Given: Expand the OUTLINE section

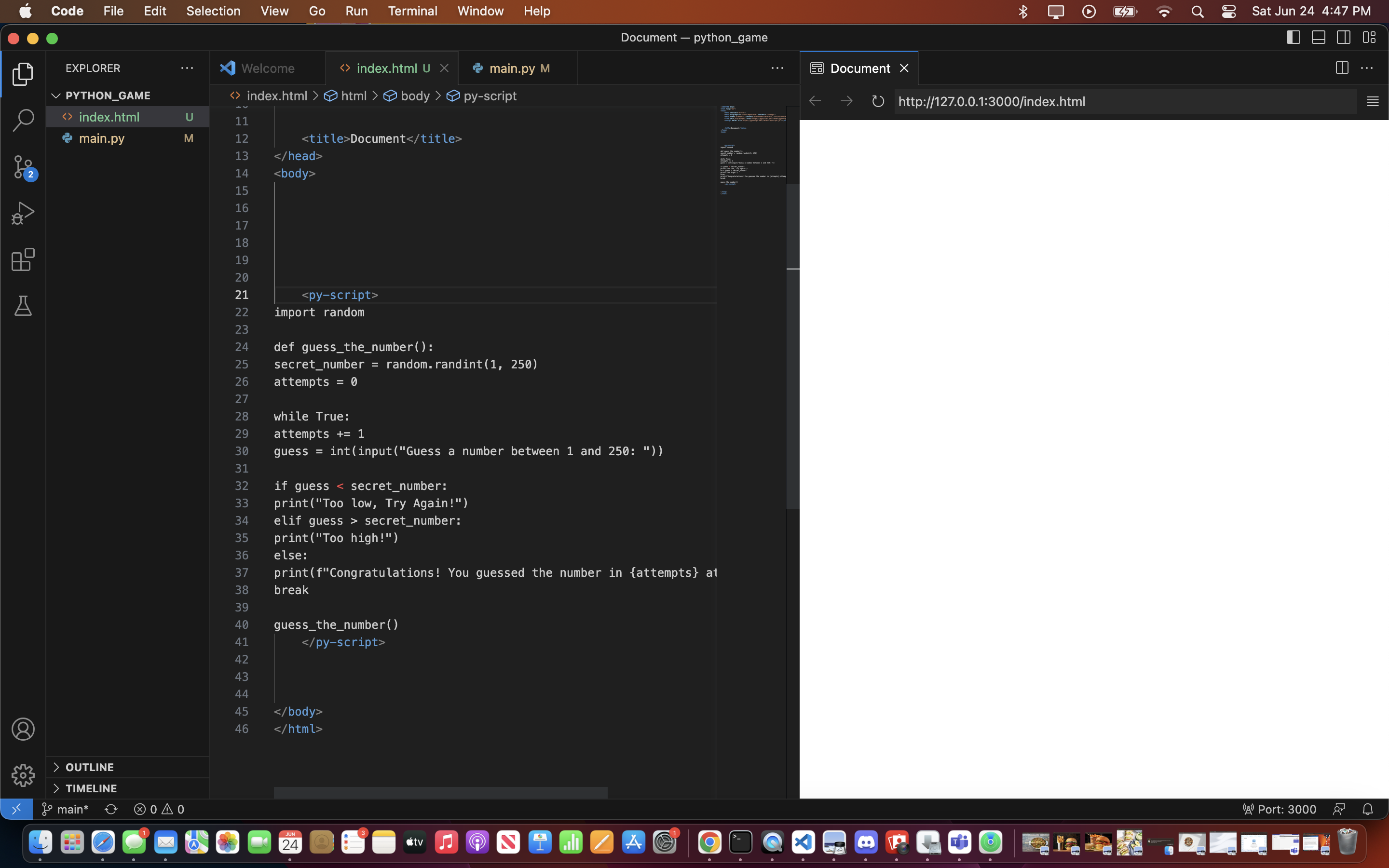Looking at the screenshot, I should pyautogui.click(x=90, y=767).
